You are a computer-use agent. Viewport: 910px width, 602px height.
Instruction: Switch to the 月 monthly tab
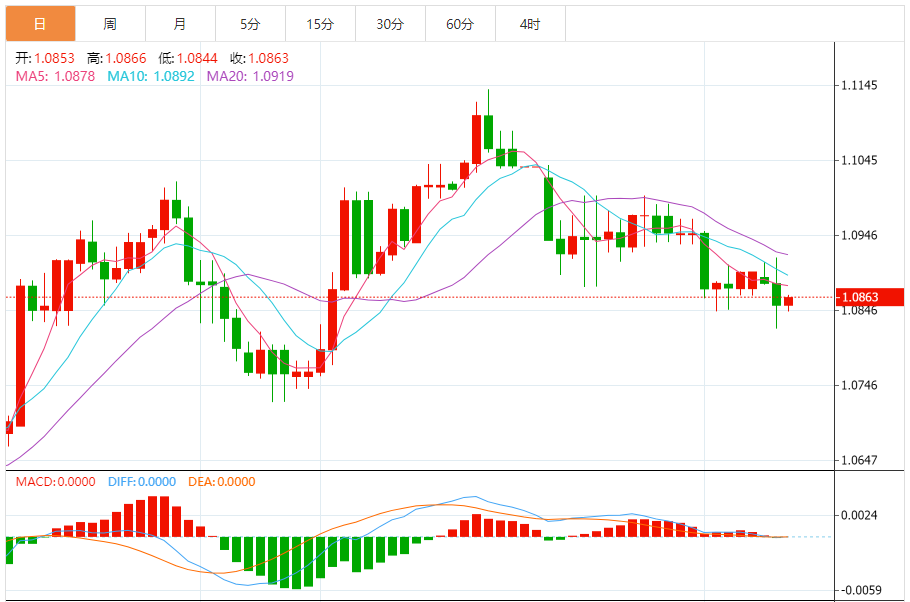click(x=180, y=24)
